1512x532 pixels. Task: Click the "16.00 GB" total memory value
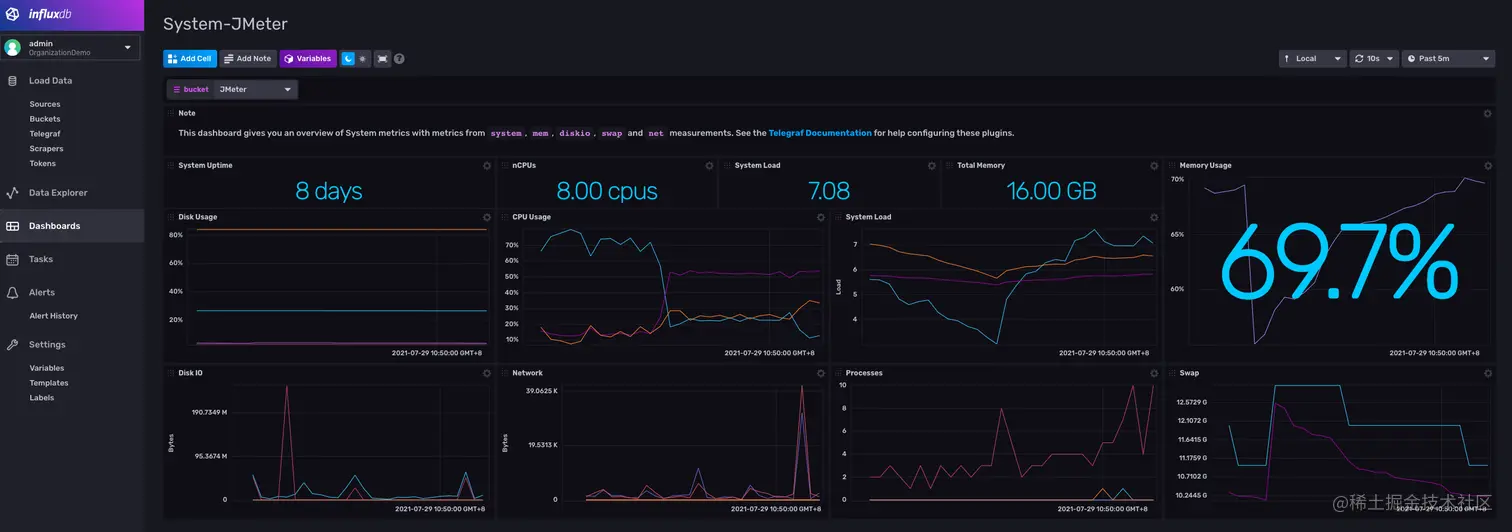pos(1051,190)
